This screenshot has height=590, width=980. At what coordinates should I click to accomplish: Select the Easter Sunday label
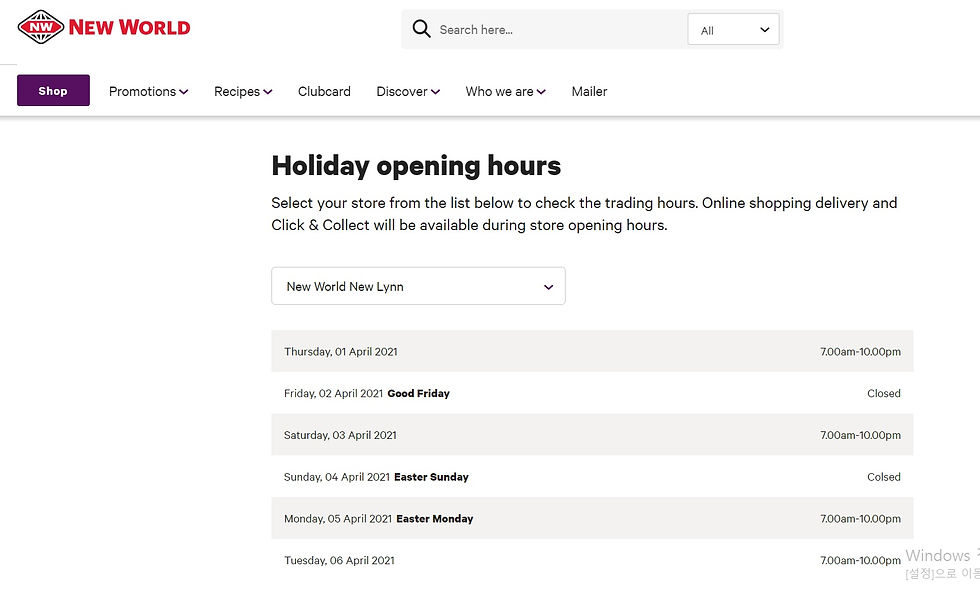pyautogui.click(x=431, y=477)
